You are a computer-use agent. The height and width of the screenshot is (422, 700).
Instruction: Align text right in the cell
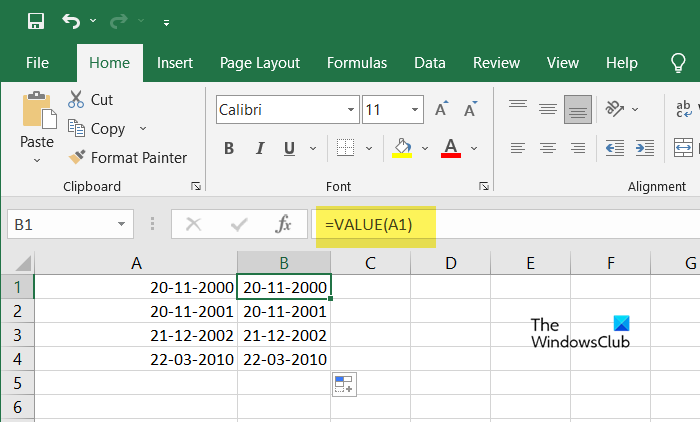(x=578, y=148)
